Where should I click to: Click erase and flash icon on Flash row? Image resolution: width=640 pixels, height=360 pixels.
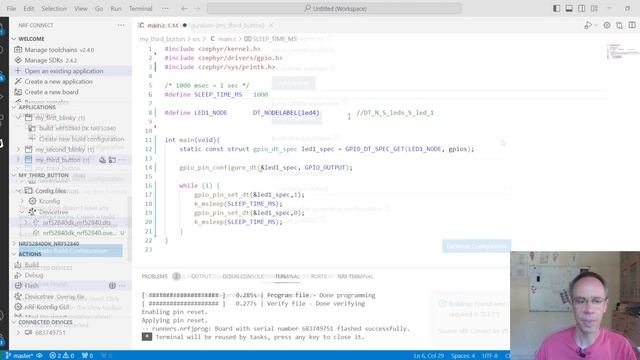[x=112, y=286]
